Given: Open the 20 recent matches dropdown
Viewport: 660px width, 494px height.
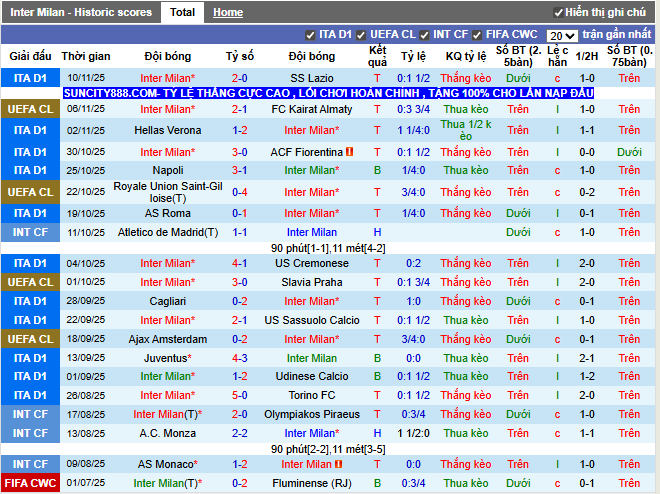Looking at the screenshot, I should tap(562, 36).
